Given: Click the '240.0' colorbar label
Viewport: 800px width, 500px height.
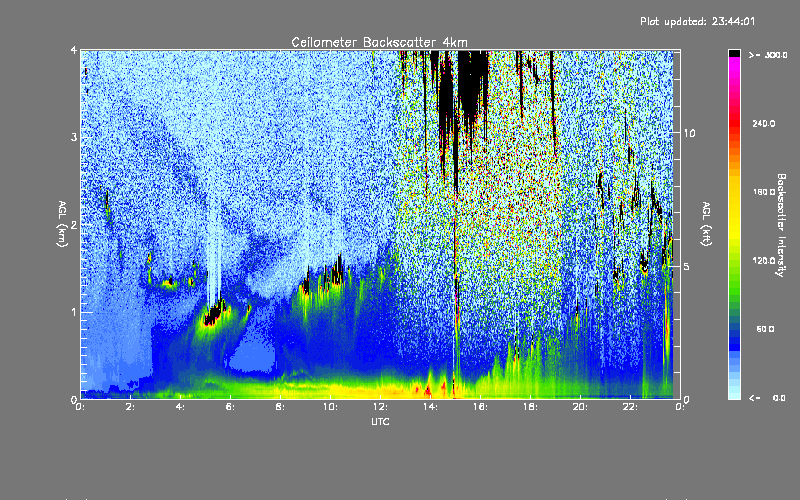Looking at the screenshot, I should coord(764,123).
